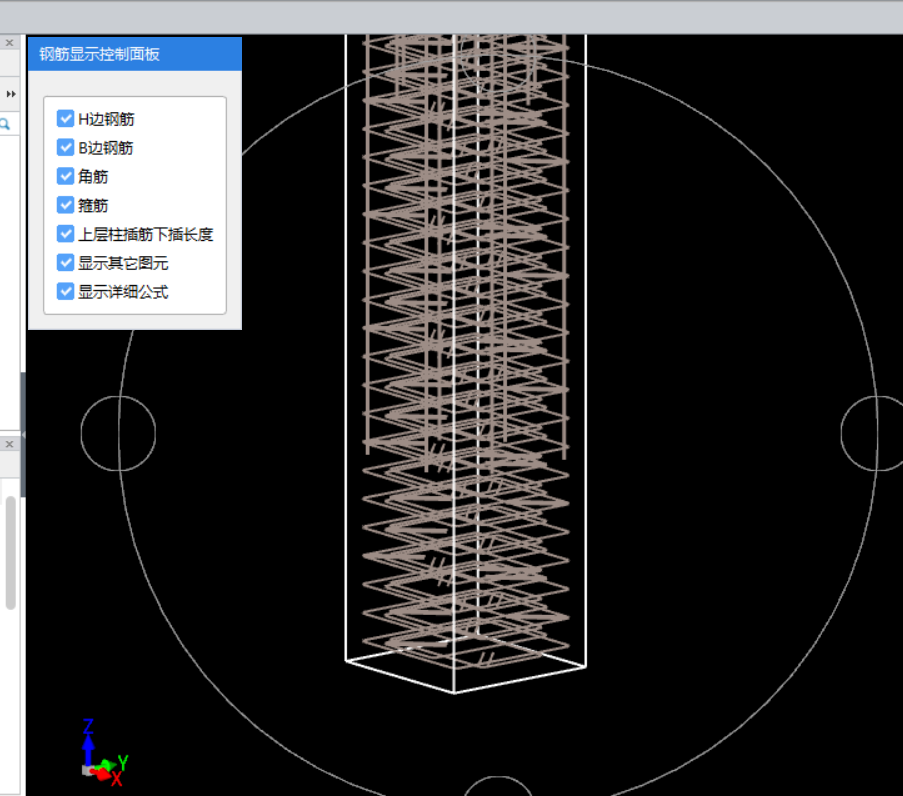Turn off 显示详细公式 checkbox
903x796 pixels.
[x=66, y=291]
